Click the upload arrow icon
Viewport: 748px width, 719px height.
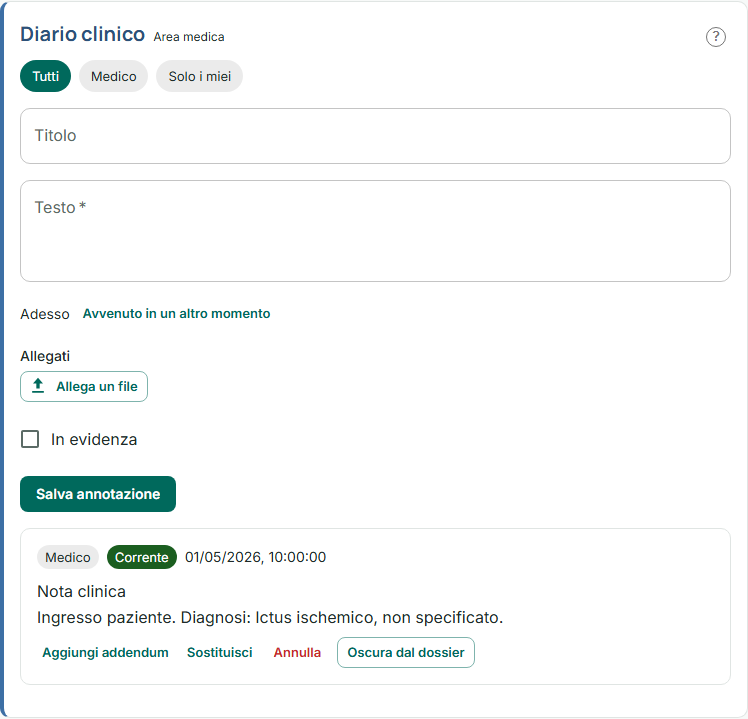[38, 386]
